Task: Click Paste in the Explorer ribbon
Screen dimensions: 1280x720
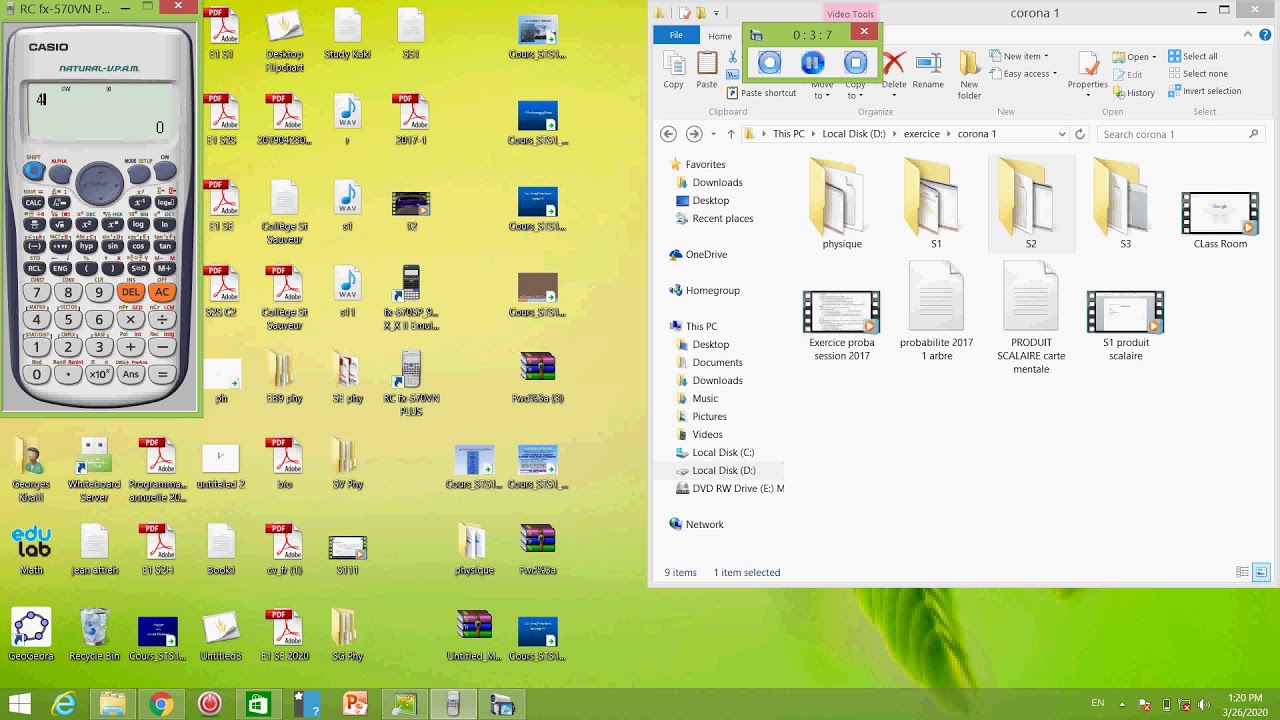Action: point(707,70)
